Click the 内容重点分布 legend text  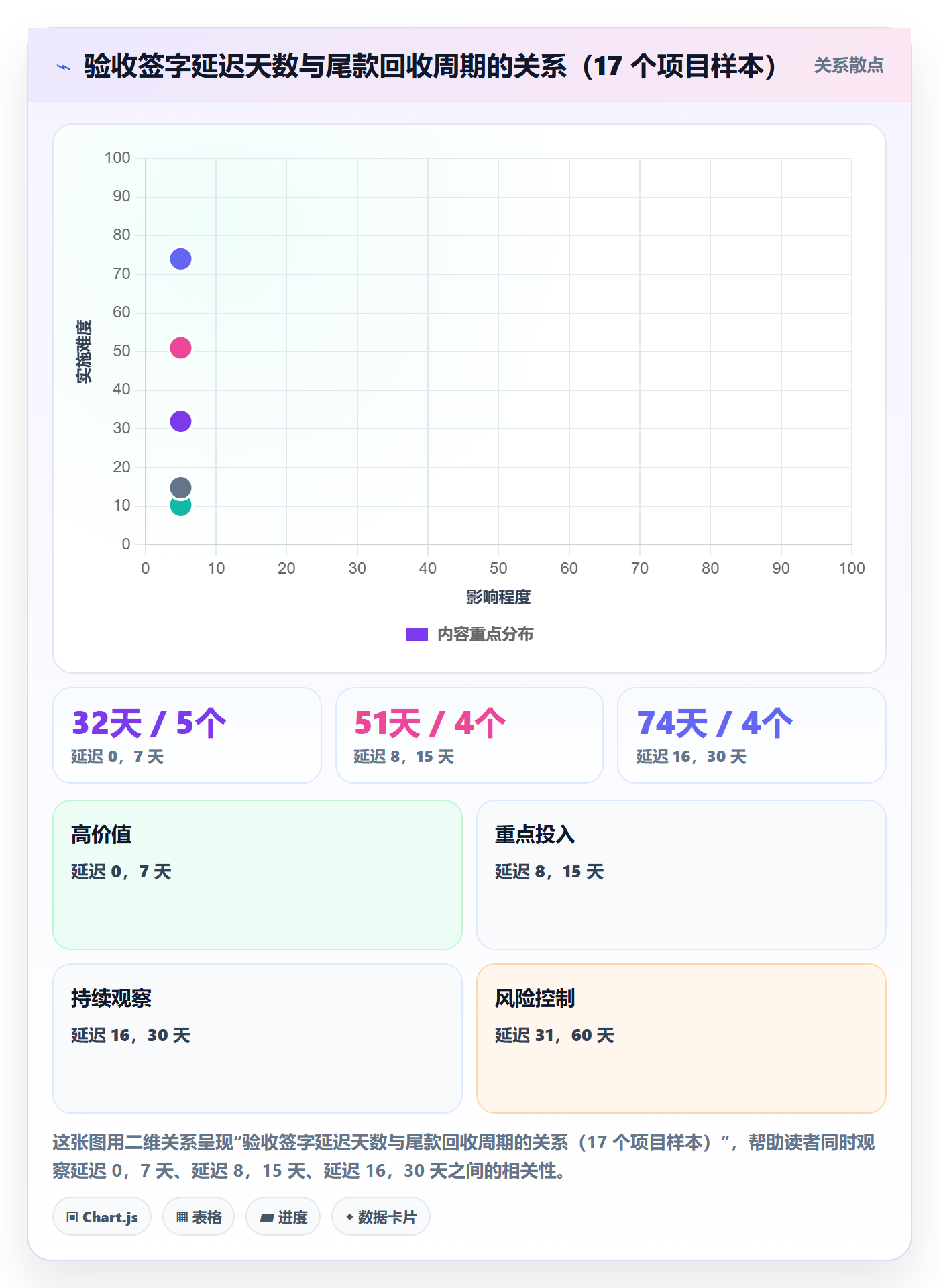click(485, 635)
